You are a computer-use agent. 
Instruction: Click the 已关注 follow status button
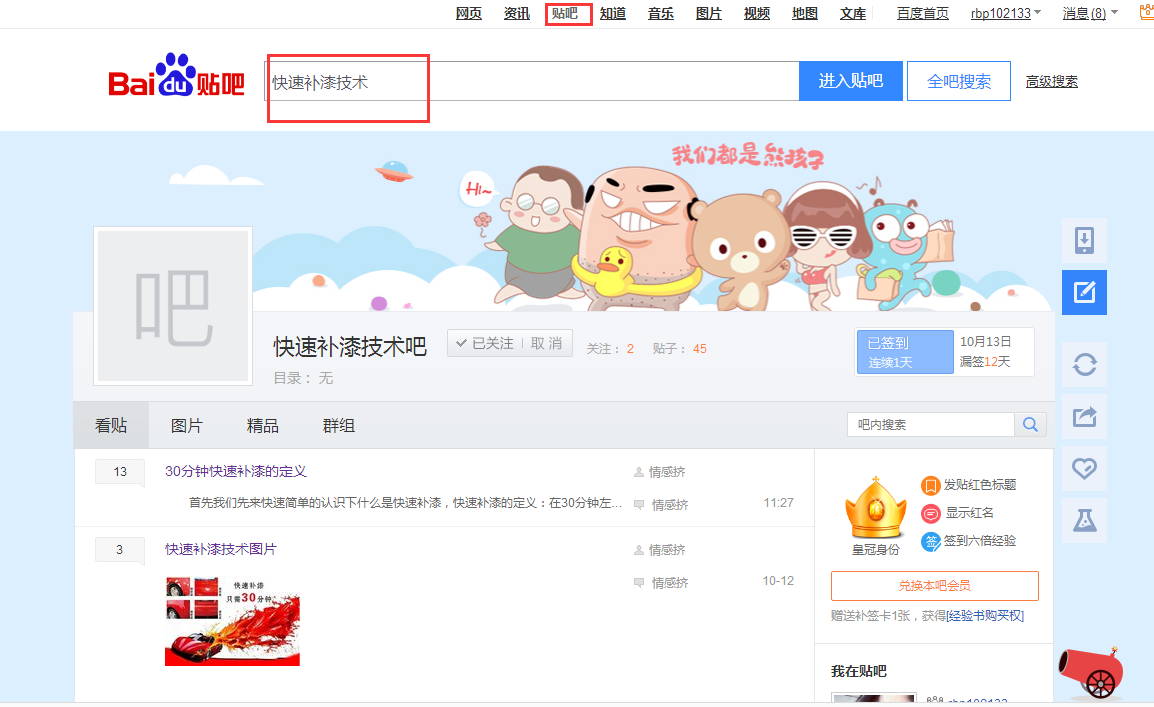click(x=485, y=344)
